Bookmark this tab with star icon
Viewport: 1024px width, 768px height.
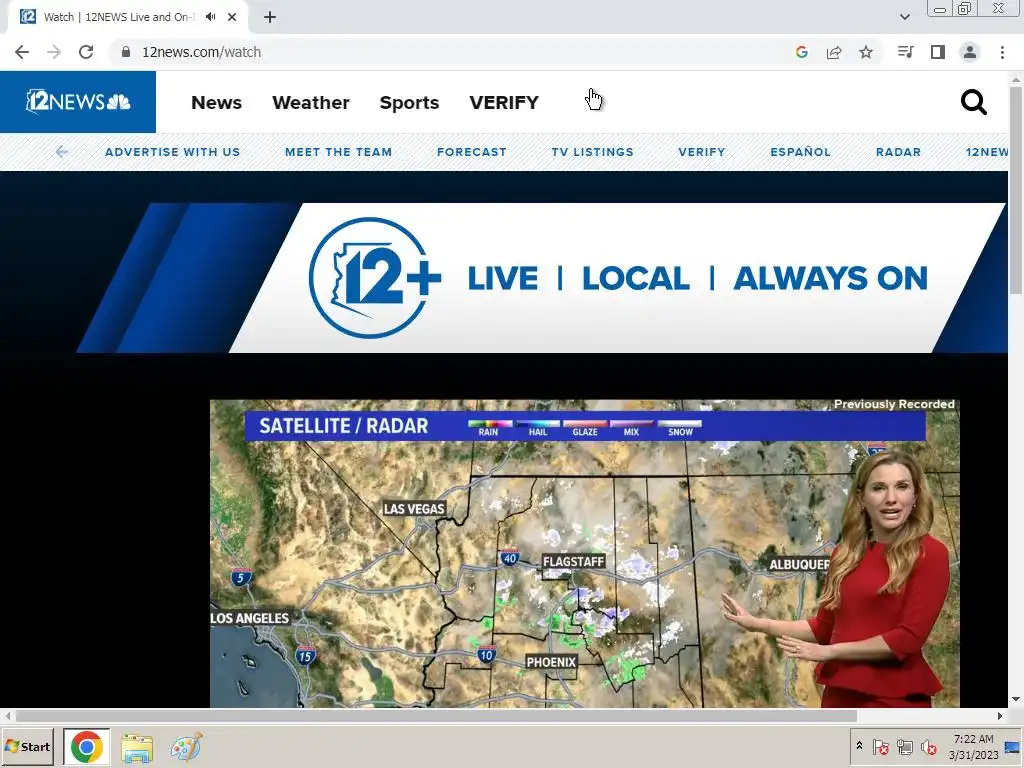coord(866,52)
